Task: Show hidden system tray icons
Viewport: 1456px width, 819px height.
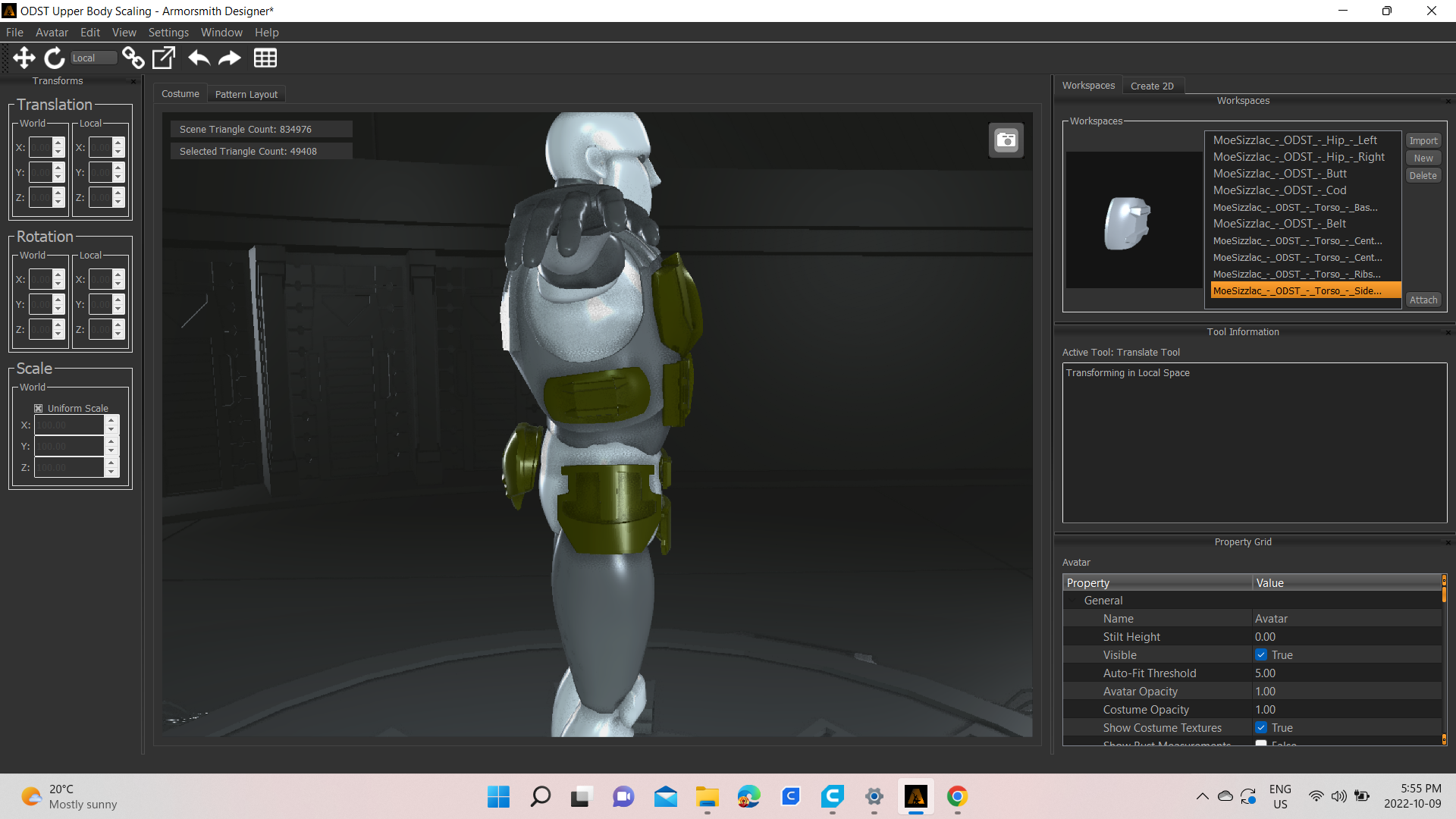Action: pyautogui.click(x=1203, y=796)
